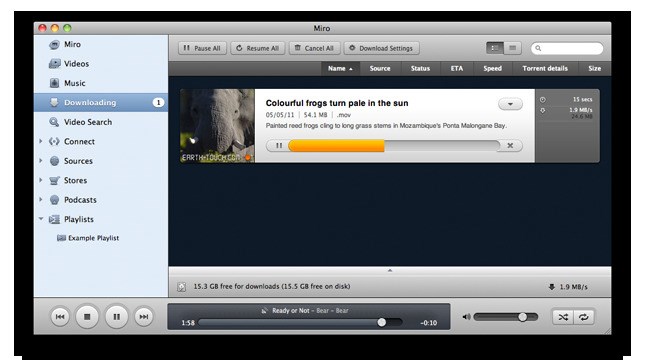Screen dimensions: 646x360
Task: Toggle shuffle playback mode
Action: 563,317
